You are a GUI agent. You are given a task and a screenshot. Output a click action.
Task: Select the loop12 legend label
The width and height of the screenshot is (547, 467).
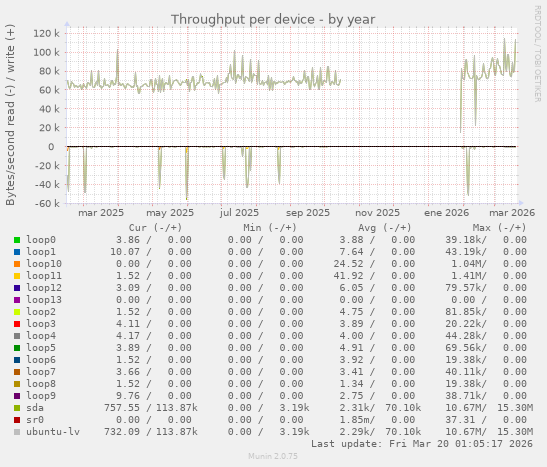pos(44,288)
